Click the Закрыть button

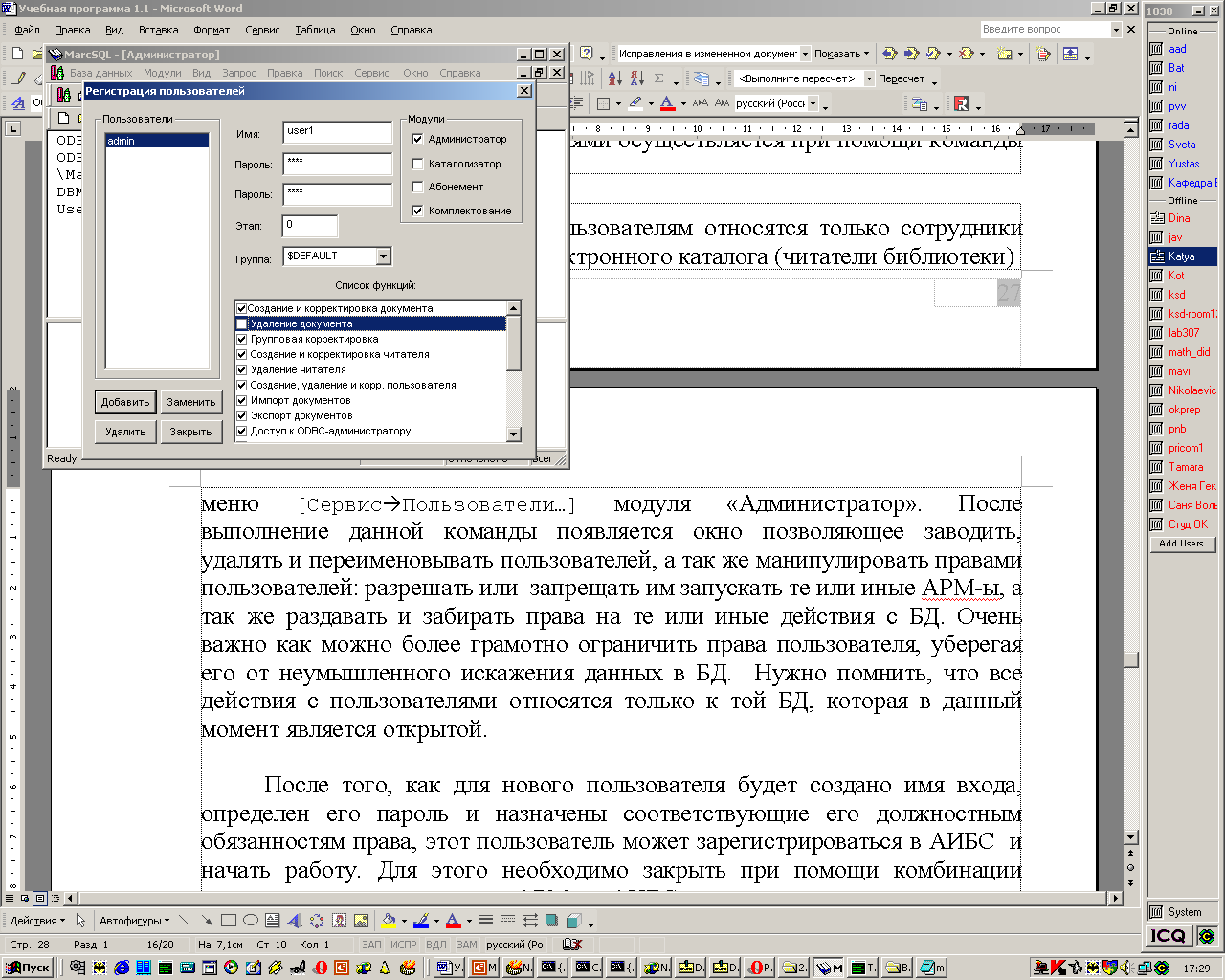(190, 432)
